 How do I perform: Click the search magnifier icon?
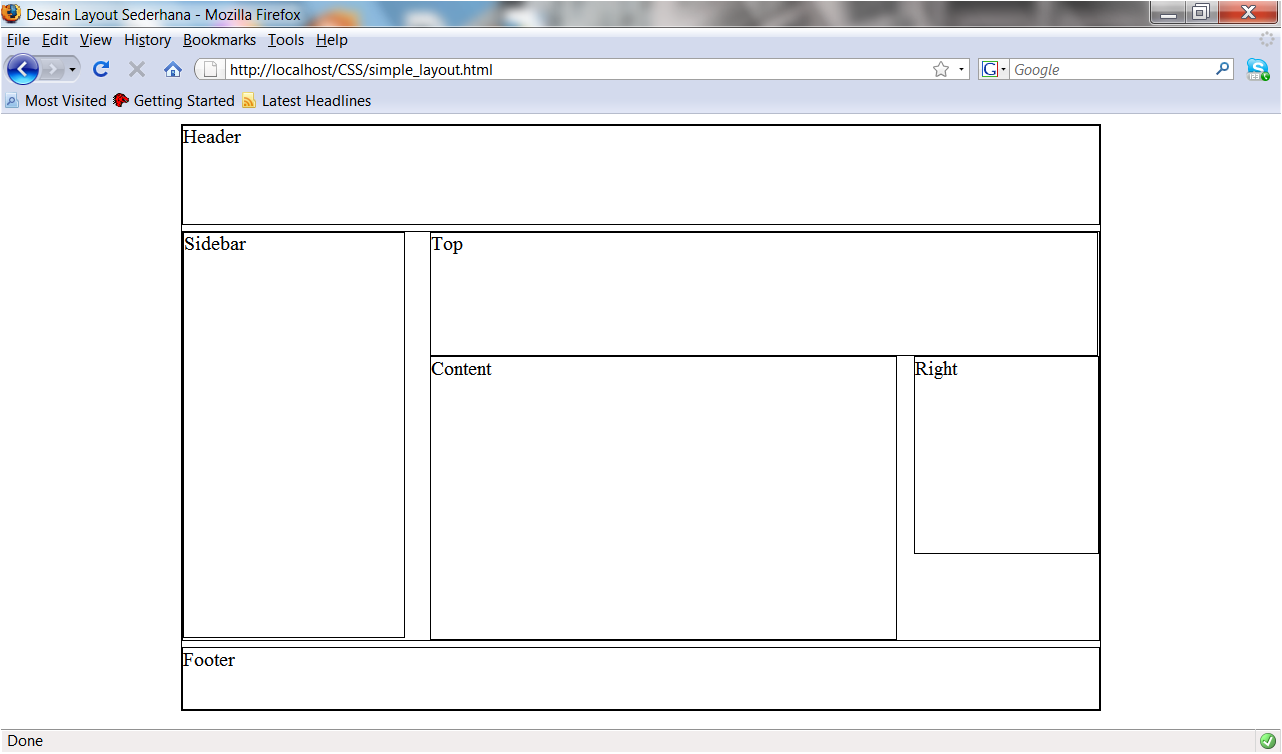(x=1222, y=69)
